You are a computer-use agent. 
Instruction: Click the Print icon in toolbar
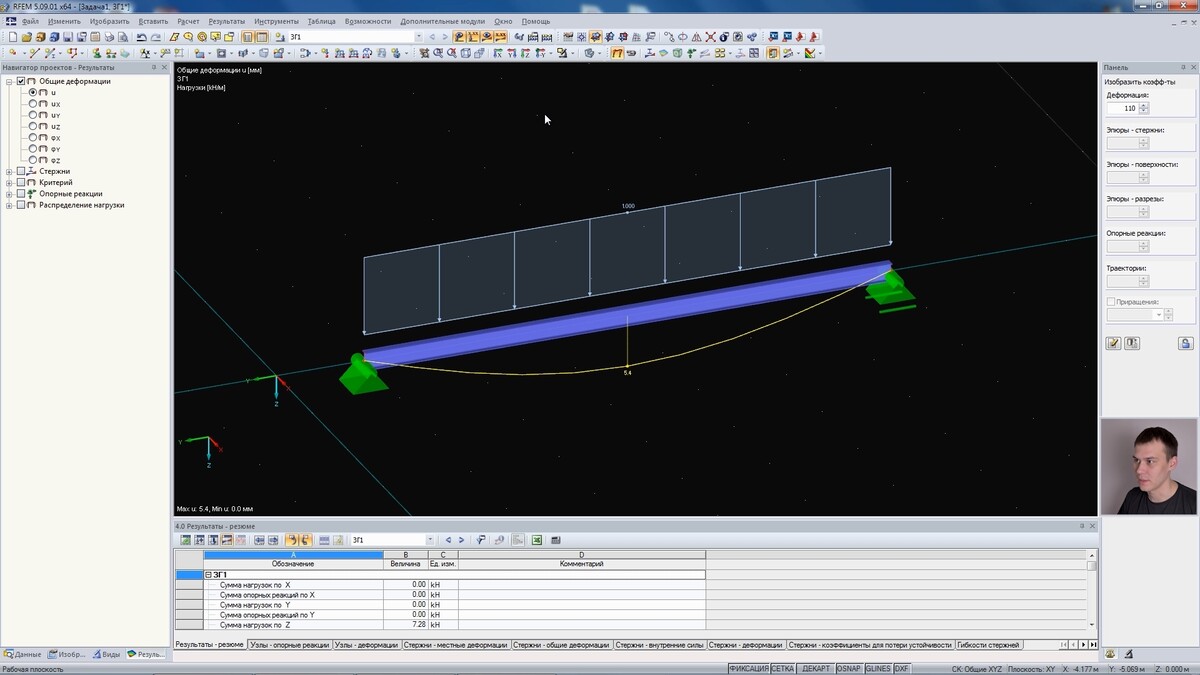point(109,37)
